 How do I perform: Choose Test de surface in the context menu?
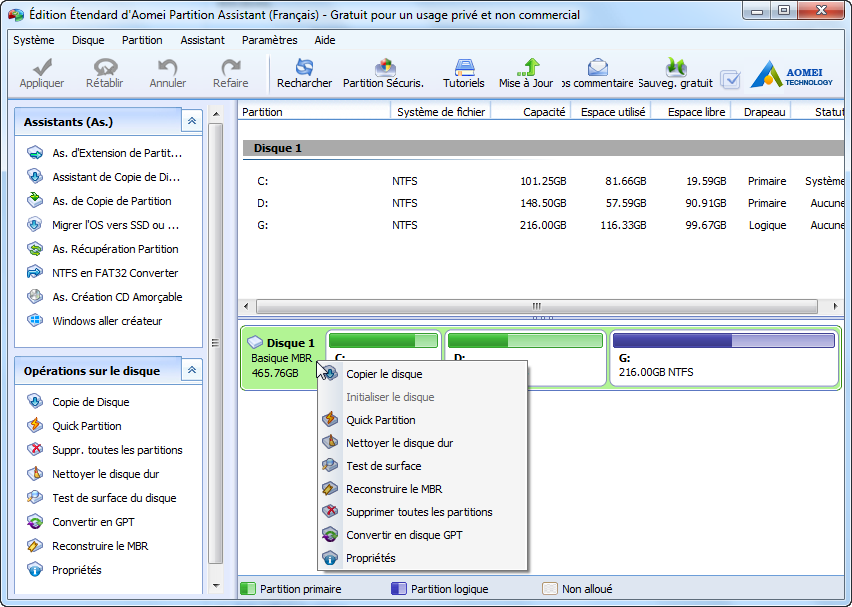(423, 466)
